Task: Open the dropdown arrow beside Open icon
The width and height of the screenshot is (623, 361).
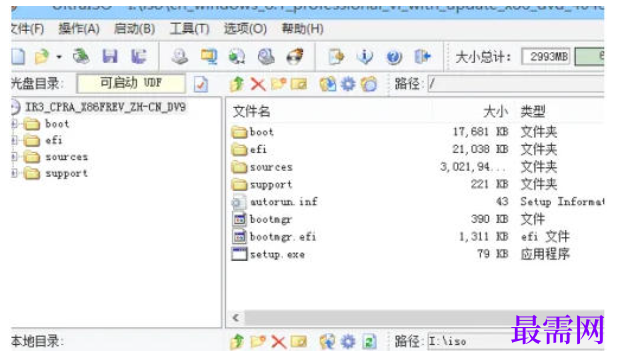Action: tap(59, 57)
